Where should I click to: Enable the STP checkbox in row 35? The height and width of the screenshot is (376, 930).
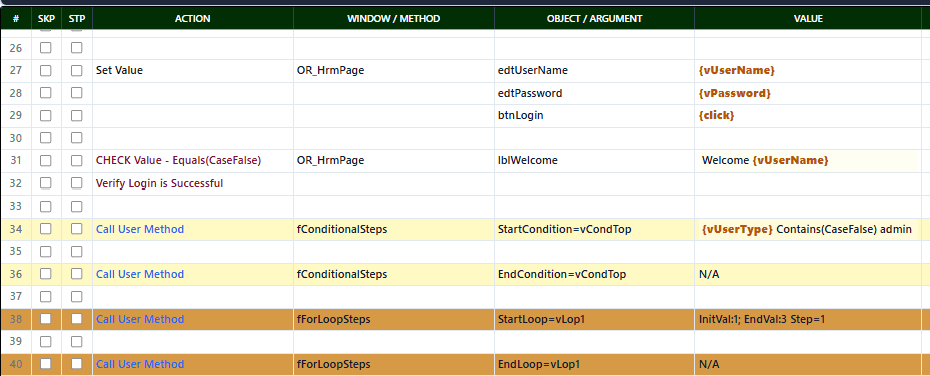coord(77,251)
